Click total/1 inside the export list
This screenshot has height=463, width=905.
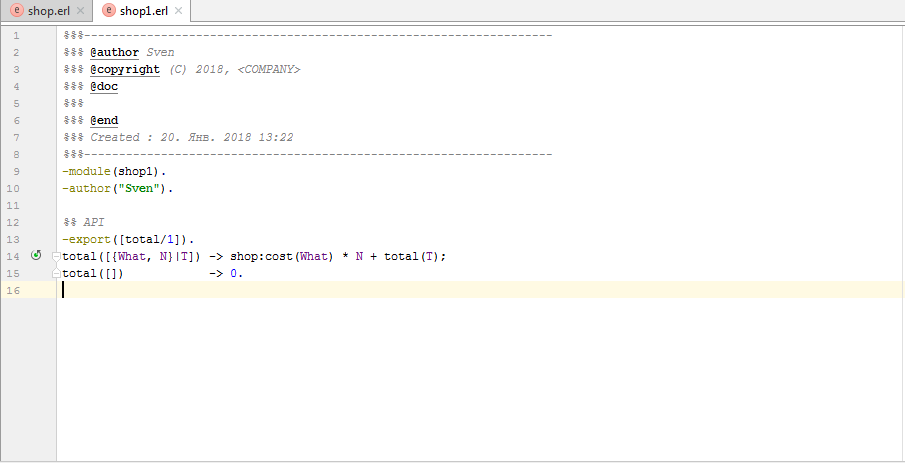149,239
